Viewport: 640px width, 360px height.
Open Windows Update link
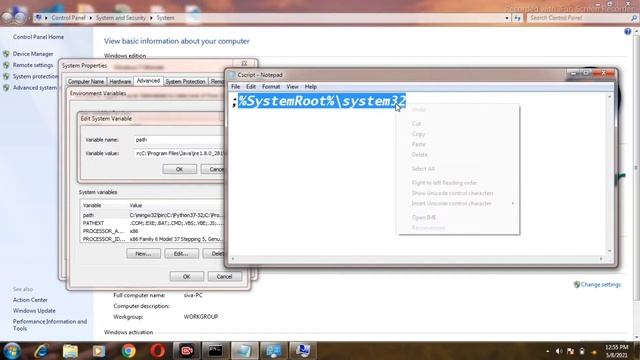(x=34, y=311)
